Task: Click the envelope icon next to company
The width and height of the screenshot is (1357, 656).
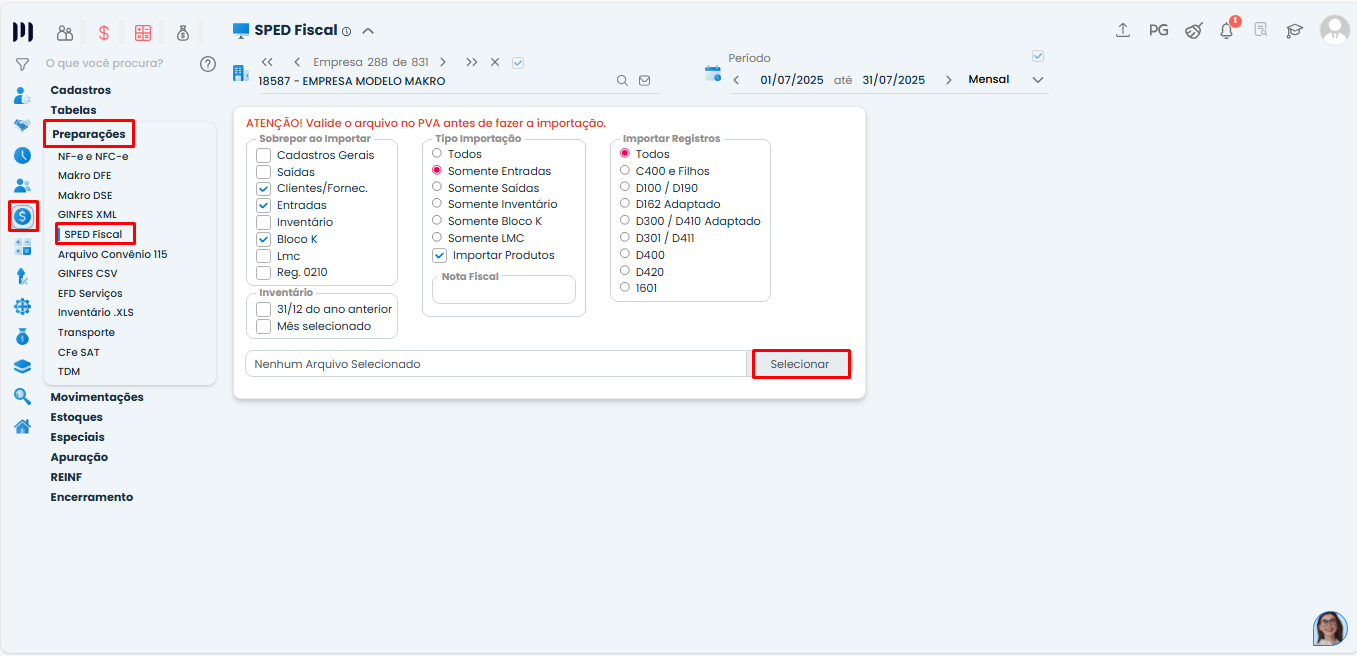Action: pyautogui.click(x=645, y=81)
